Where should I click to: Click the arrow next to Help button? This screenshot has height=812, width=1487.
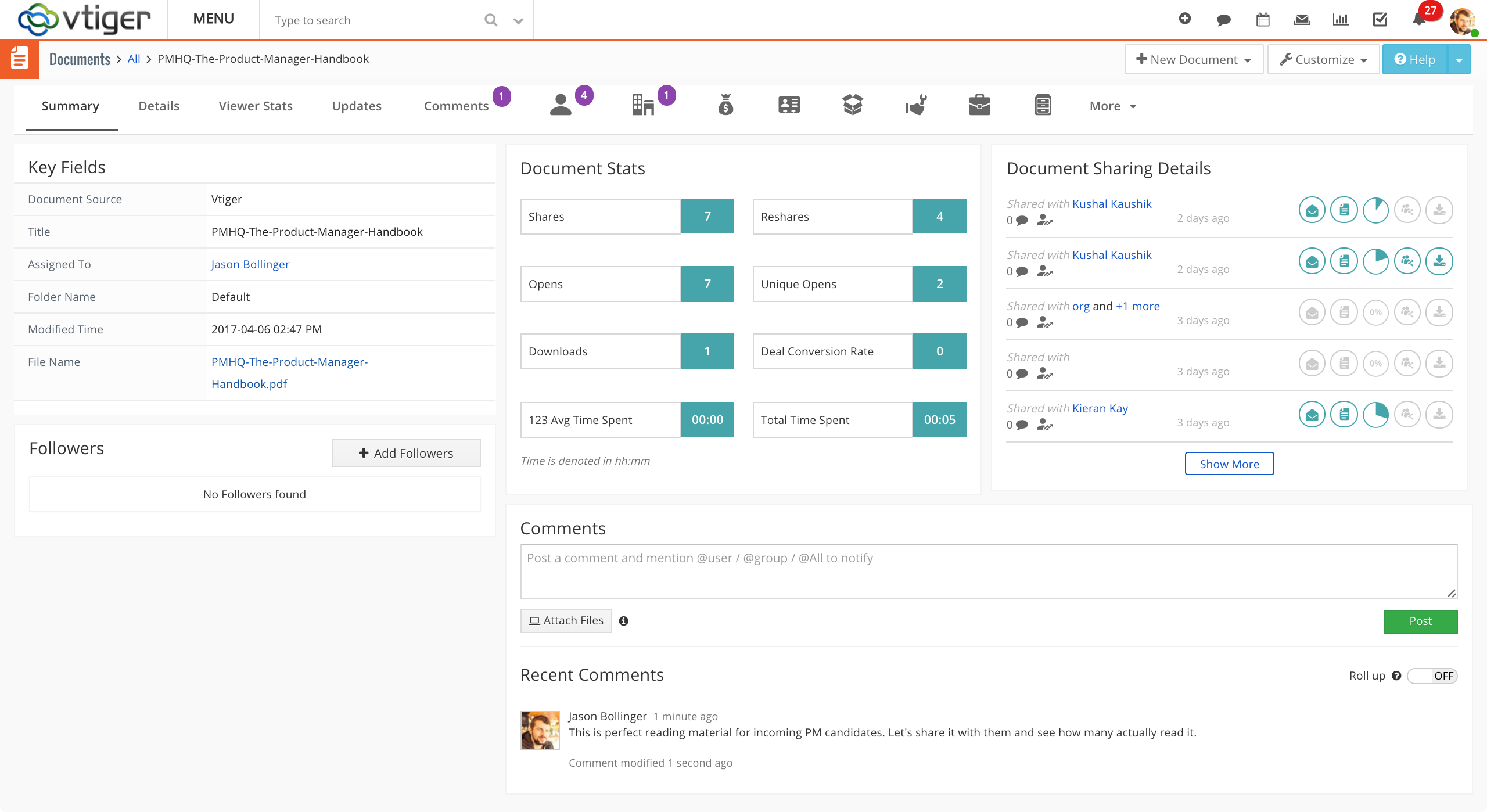tap(1459, 60)
